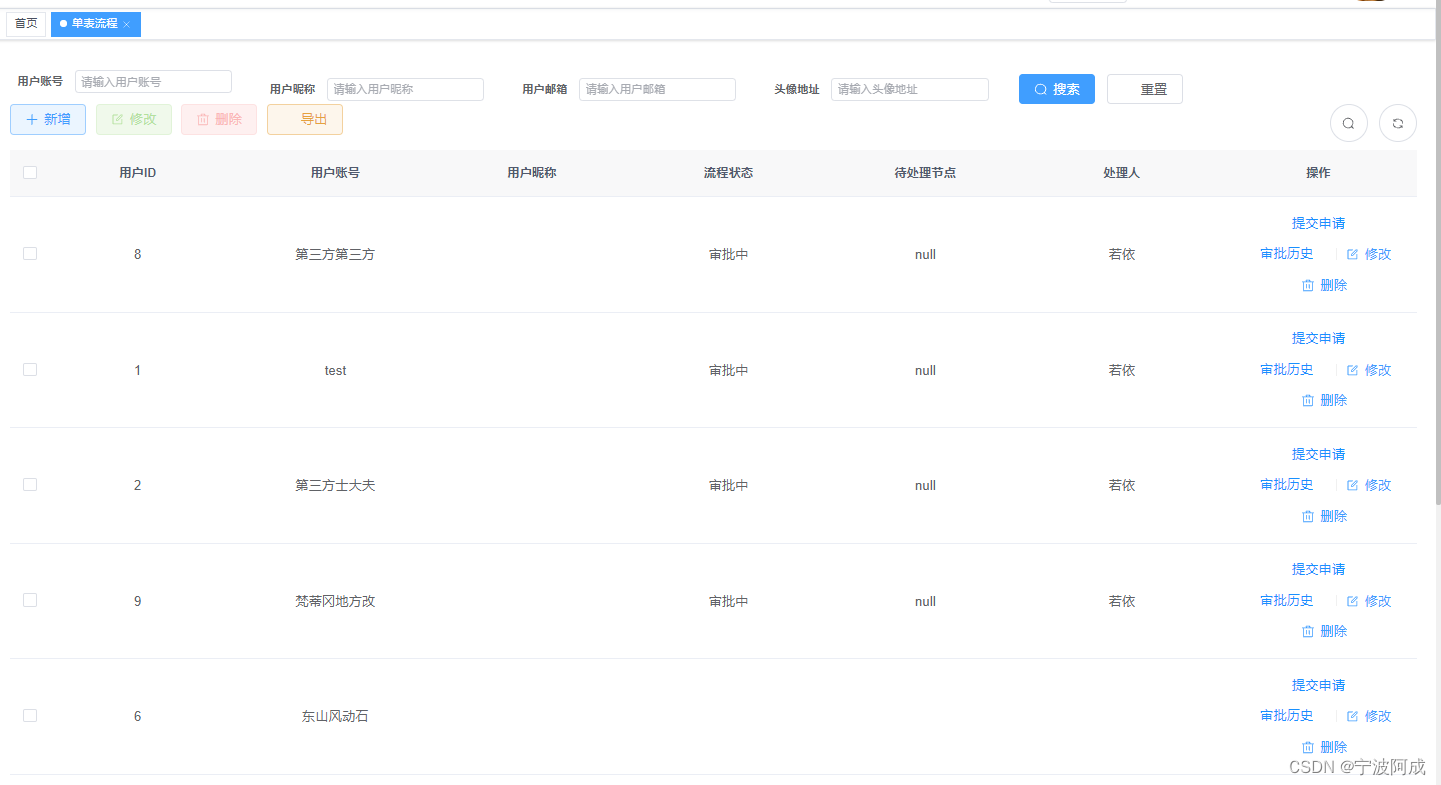
Task: Click the round search toggle icon
Action: (1348, 123)
